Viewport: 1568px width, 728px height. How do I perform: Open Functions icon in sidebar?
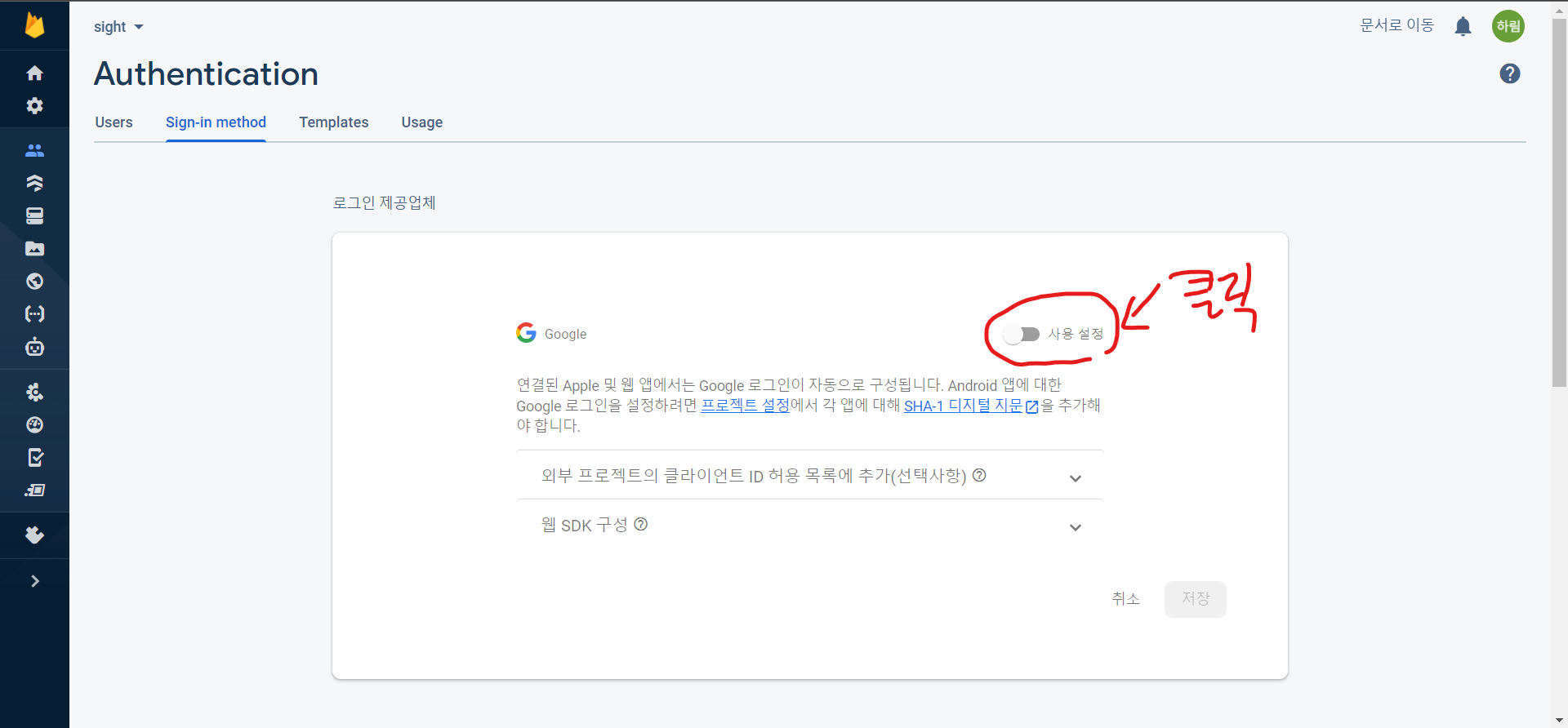coord(34,314)
